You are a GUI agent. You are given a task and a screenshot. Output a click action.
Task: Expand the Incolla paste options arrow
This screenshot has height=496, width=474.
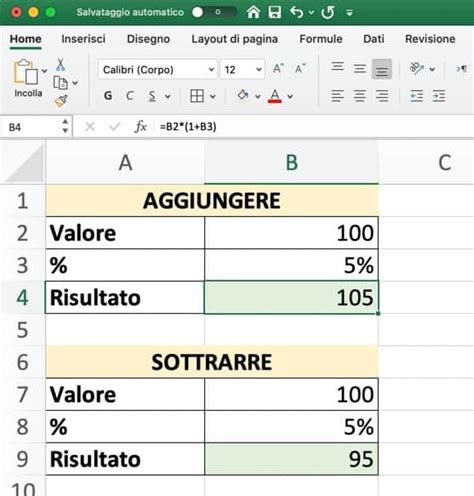[x=44, y=71]
